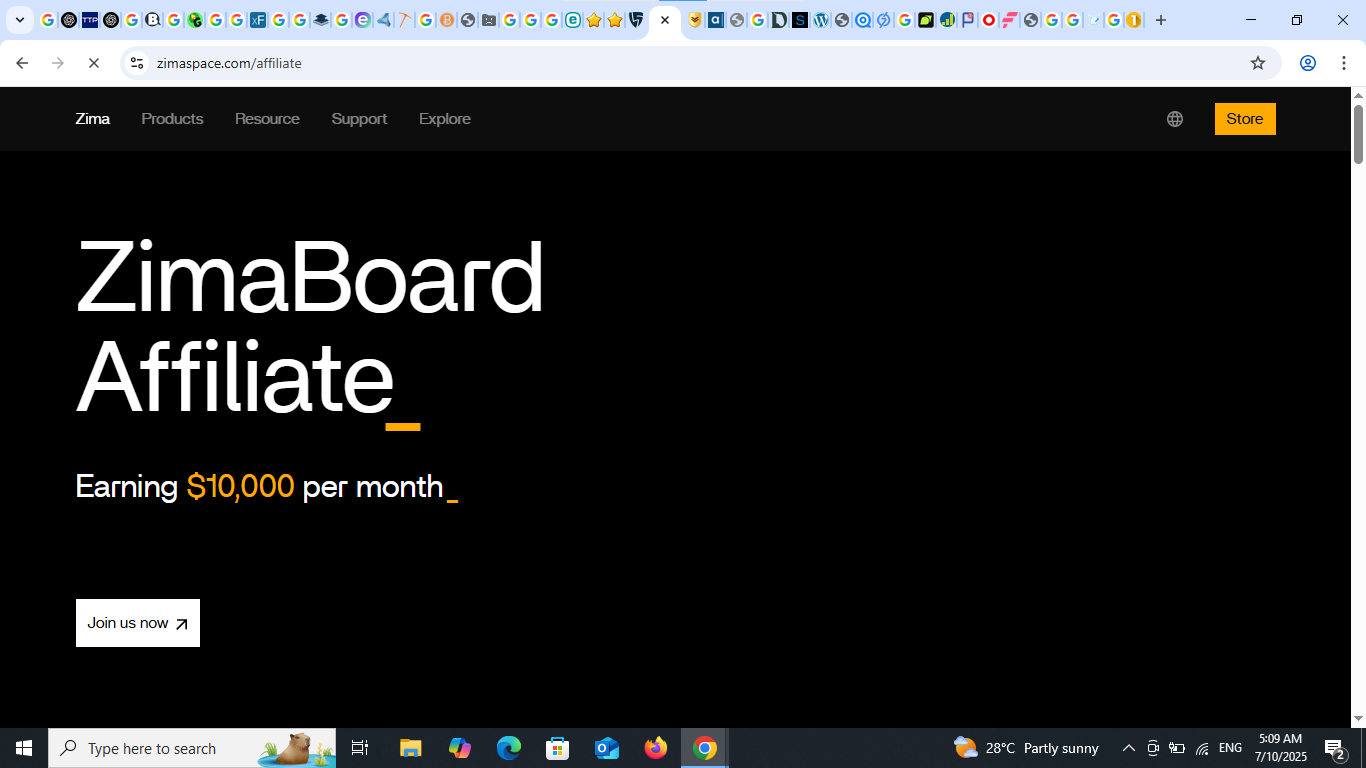Open the Explore menu

[x=445, y=119]
